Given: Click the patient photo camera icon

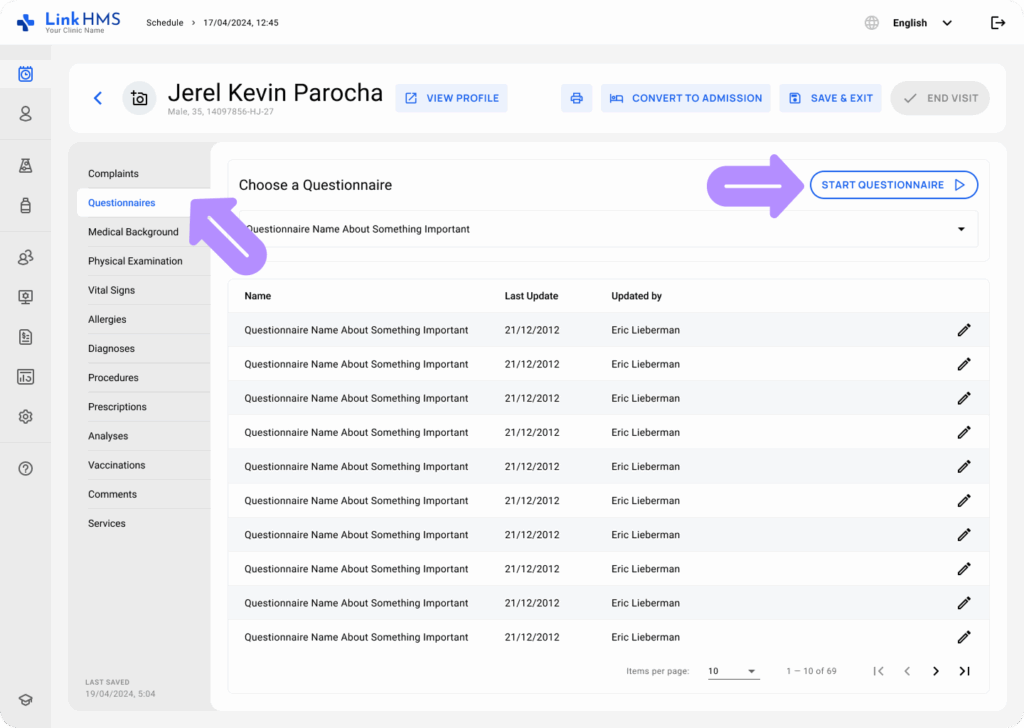Looking at the screenshot, I should pyautogui.click(x=139, y=98).
